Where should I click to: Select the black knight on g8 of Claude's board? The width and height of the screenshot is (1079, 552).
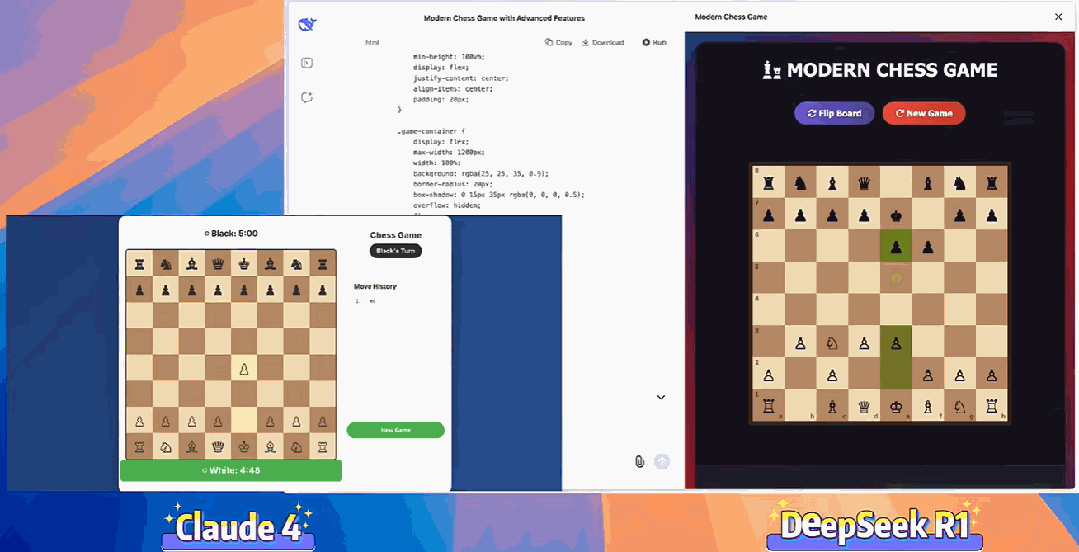coord(297,263)
